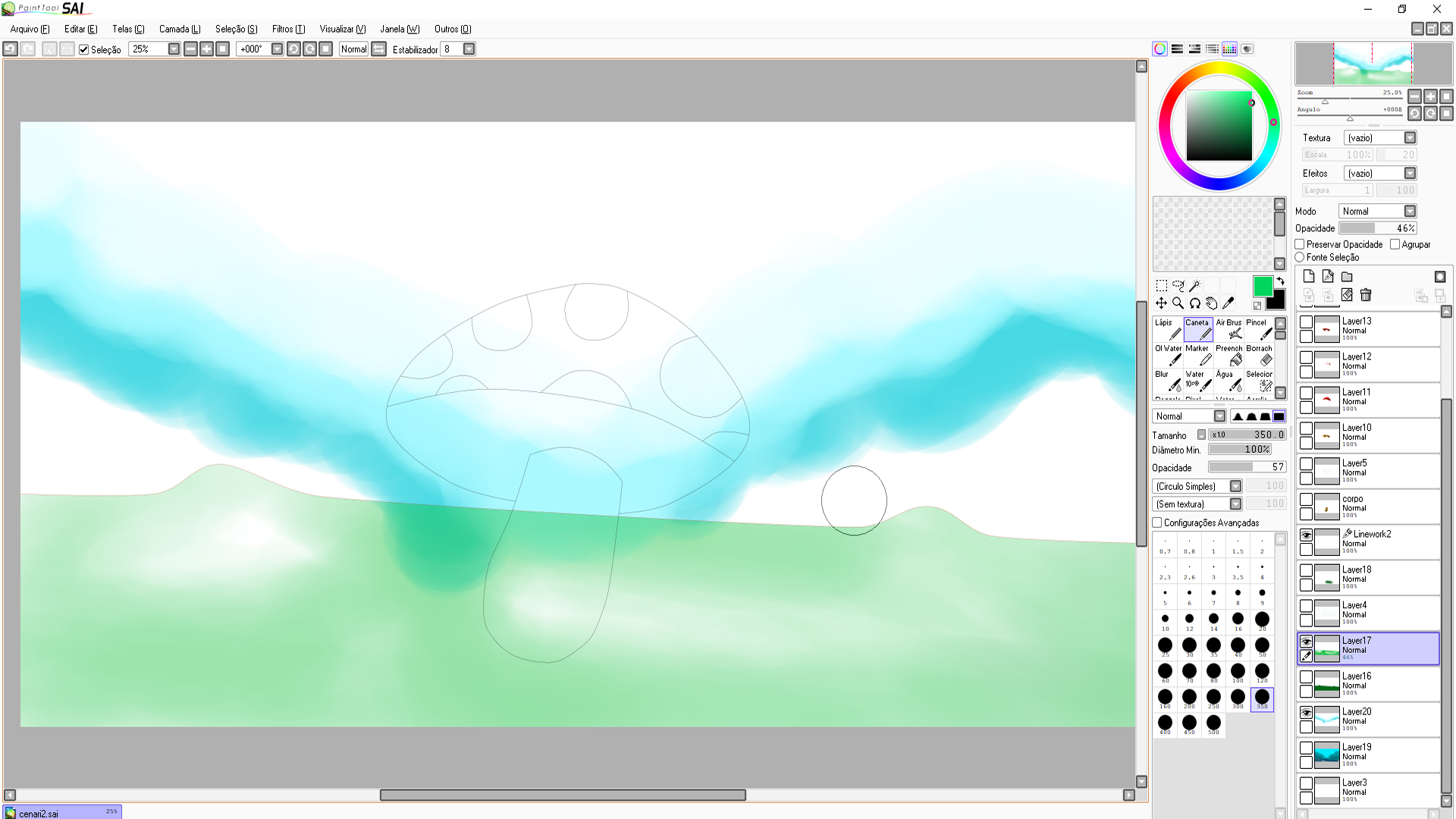Viewport: 1456px width, 819px height.
Task: Select the Fonte Seleção radio button
Action: (1300, 257)
